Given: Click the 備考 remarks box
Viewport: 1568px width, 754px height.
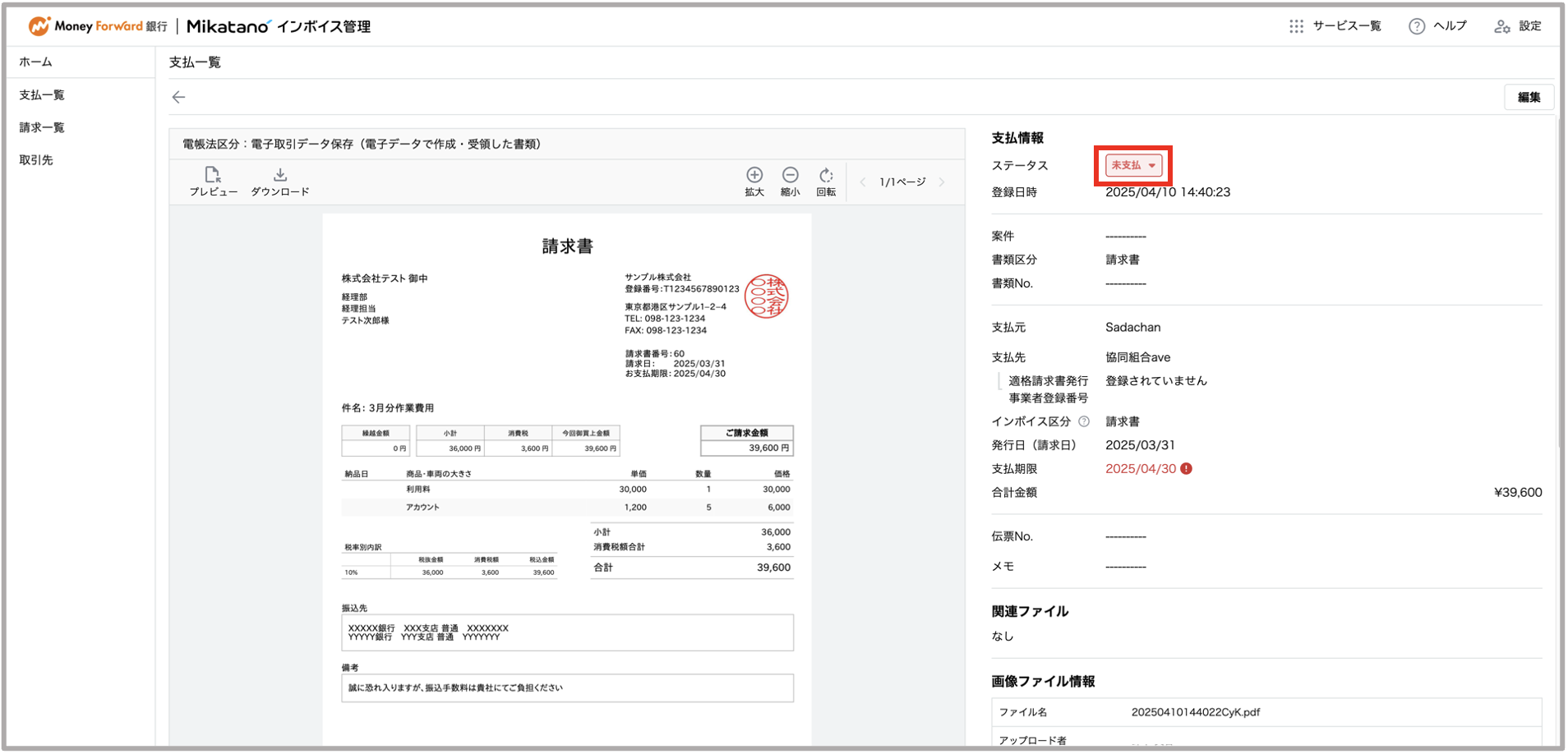Looking at the screenshot, I should click(567, 688).
